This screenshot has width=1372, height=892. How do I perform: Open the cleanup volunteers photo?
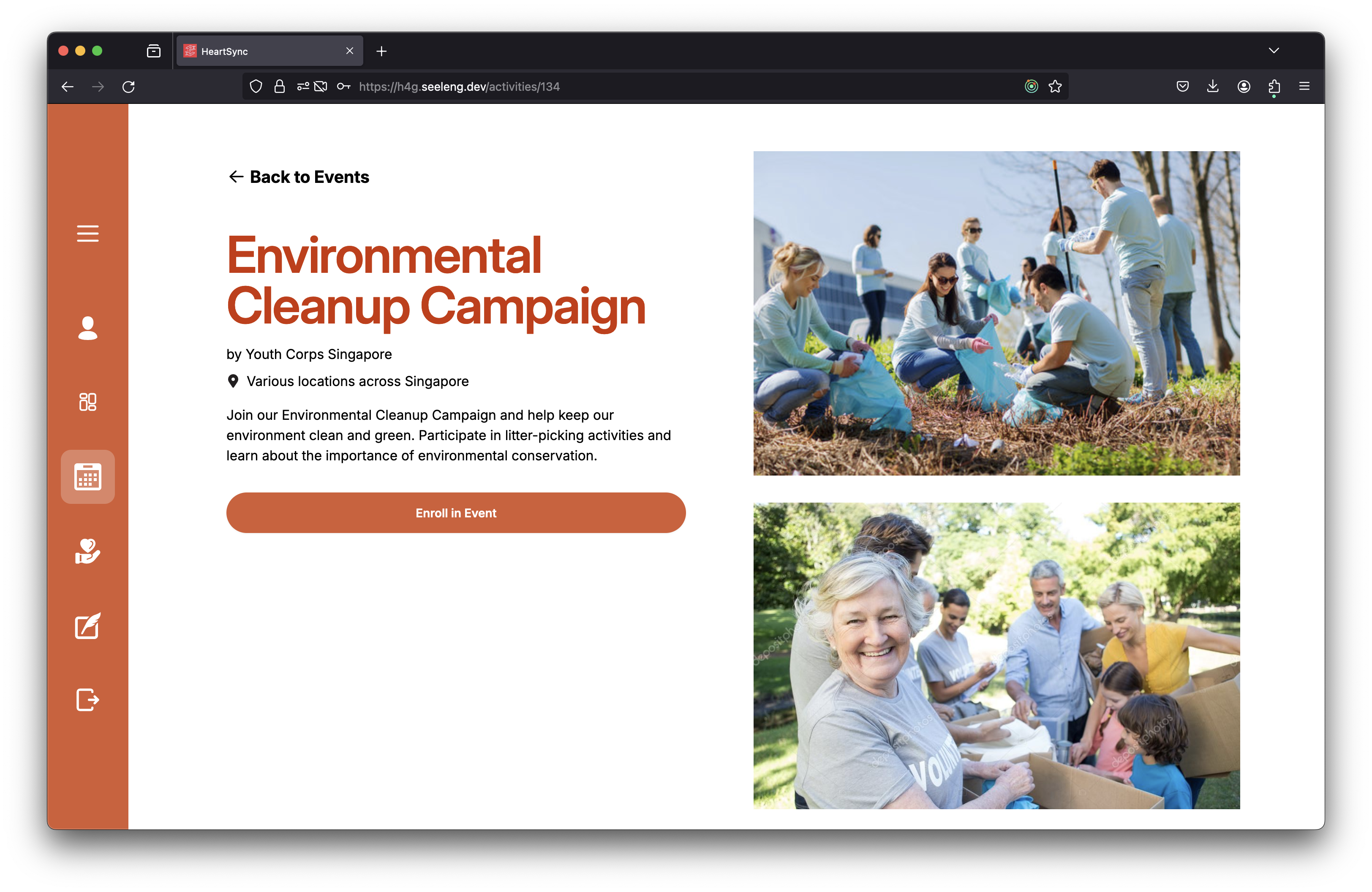point(996,313)
